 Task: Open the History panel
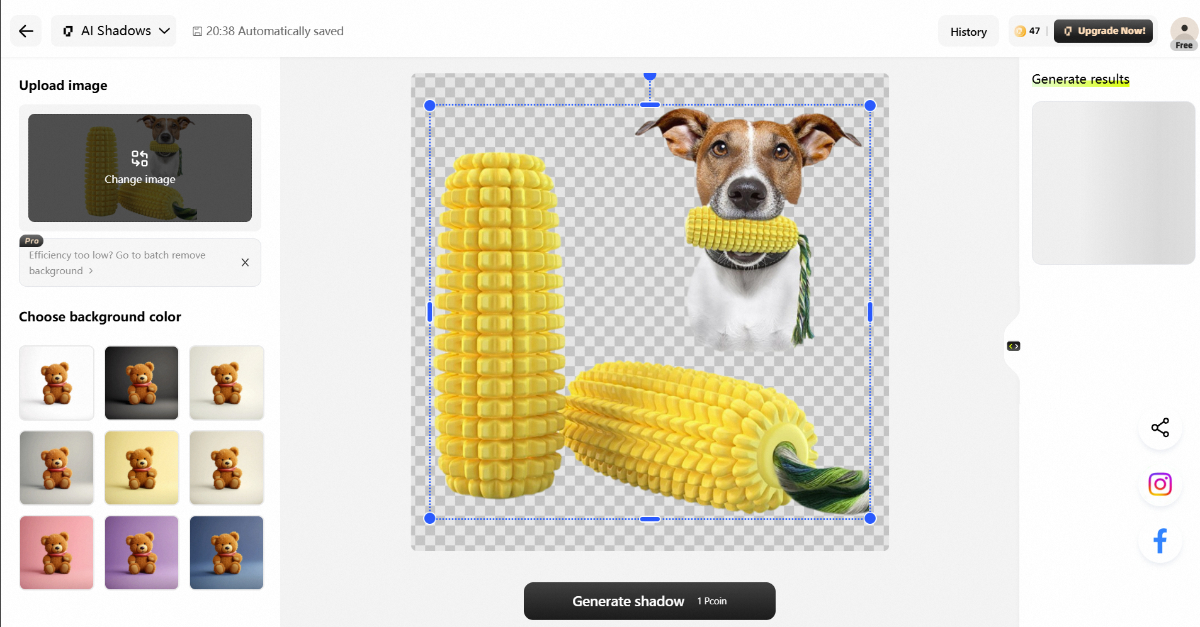tap(967, 30)
